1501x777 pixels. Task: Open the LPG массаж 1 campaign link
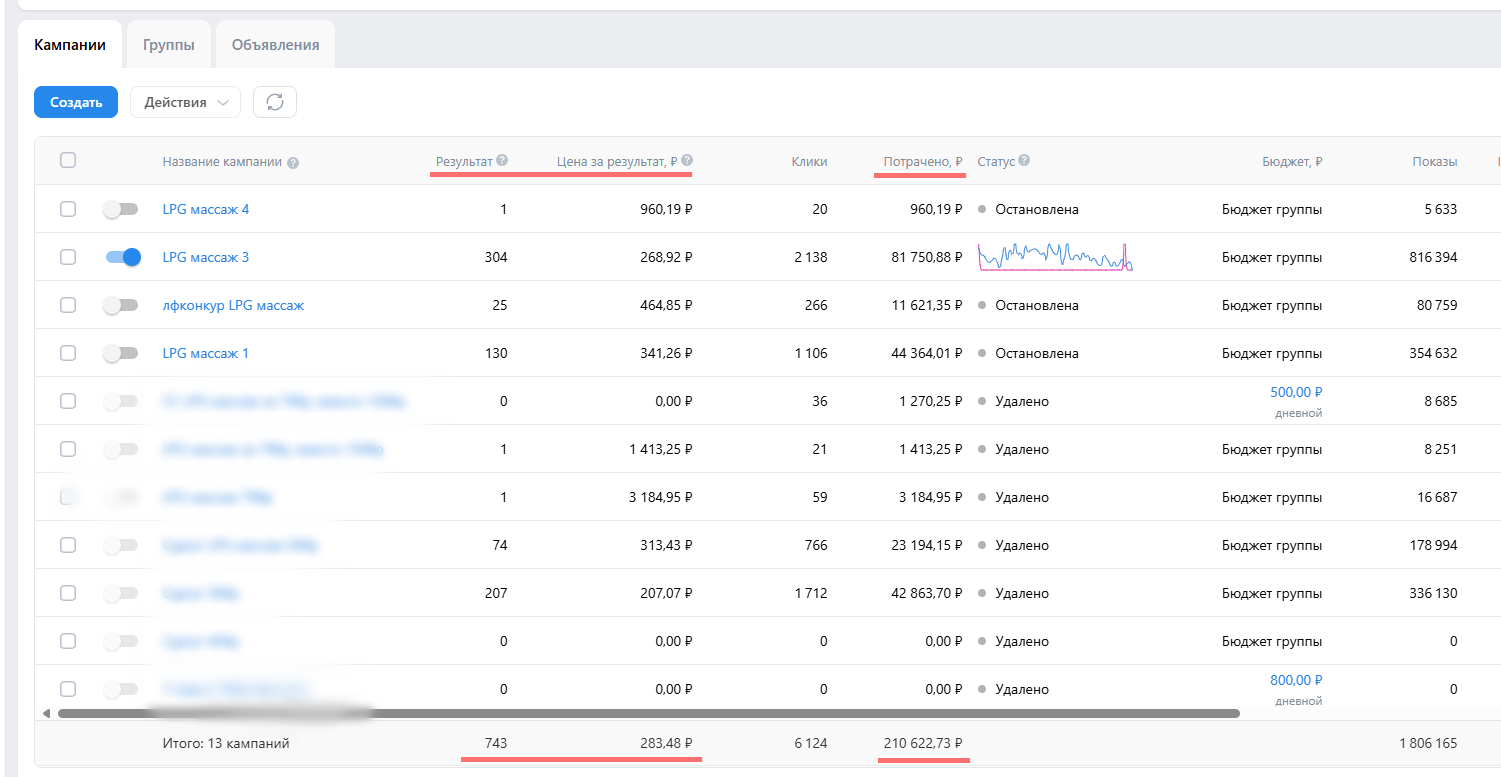[206, 353]
